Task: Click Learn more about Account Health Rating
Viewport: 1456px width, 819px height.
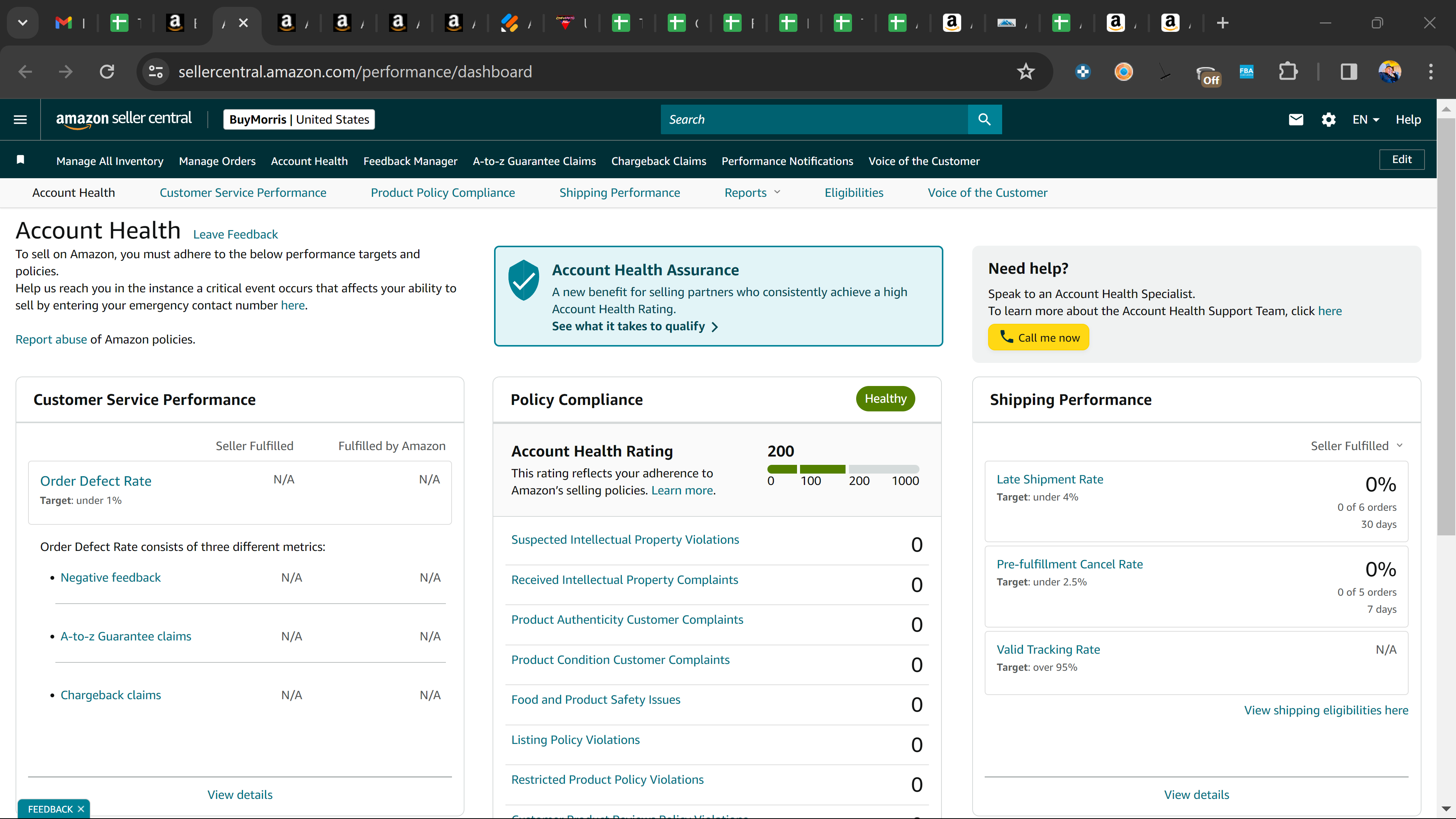Action: click(682, 490)
